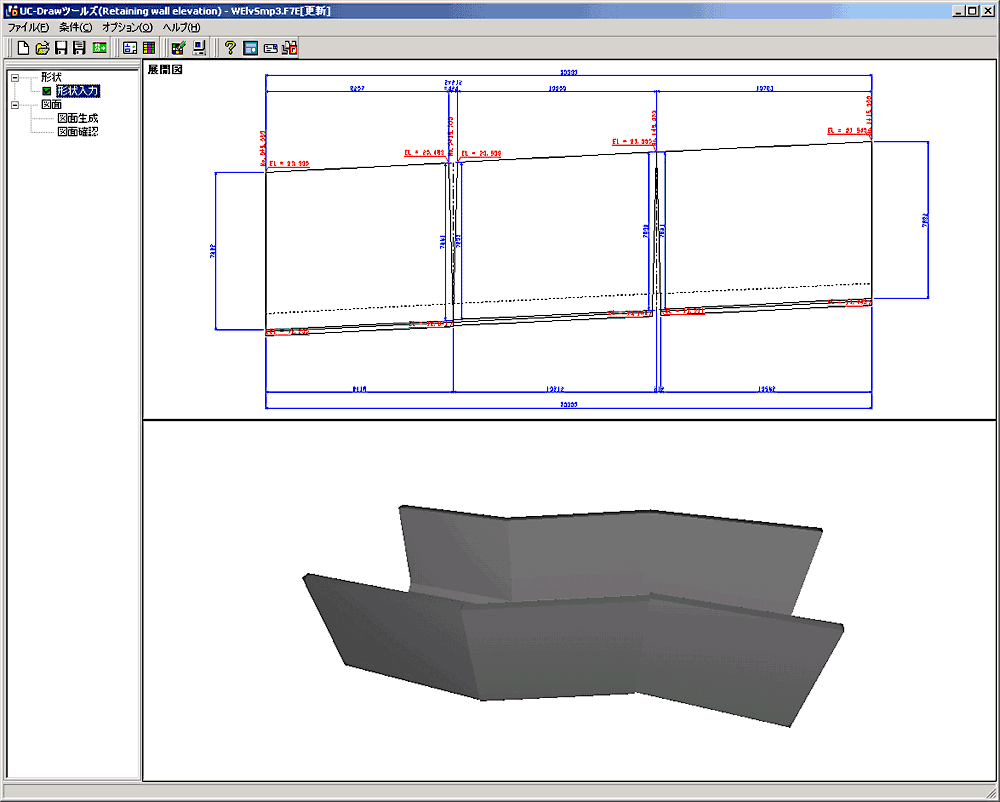Select 図面生成 in the tree

click(x=77, y=118)
